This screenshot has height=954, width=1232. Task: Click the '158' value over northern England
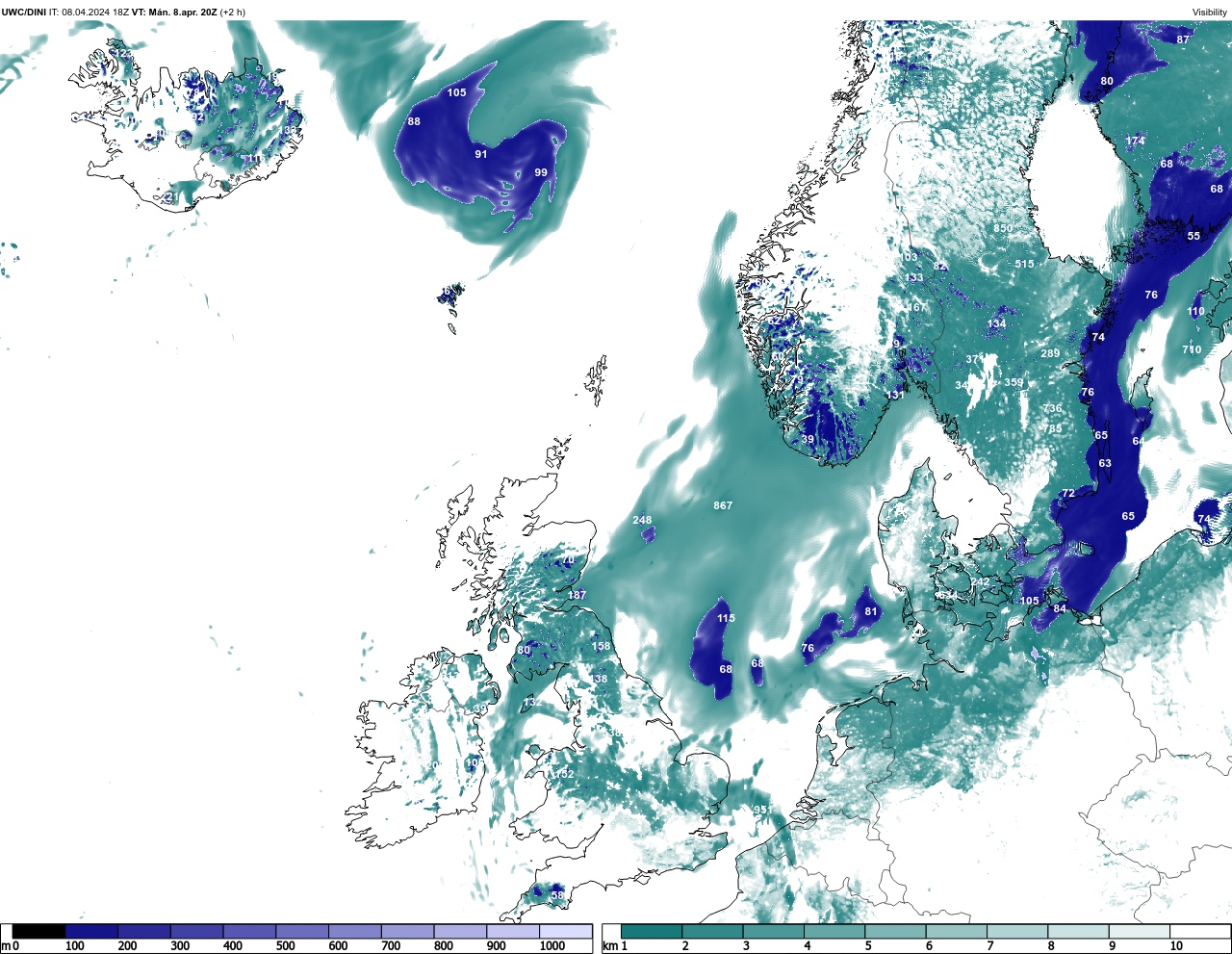point(601,647)
